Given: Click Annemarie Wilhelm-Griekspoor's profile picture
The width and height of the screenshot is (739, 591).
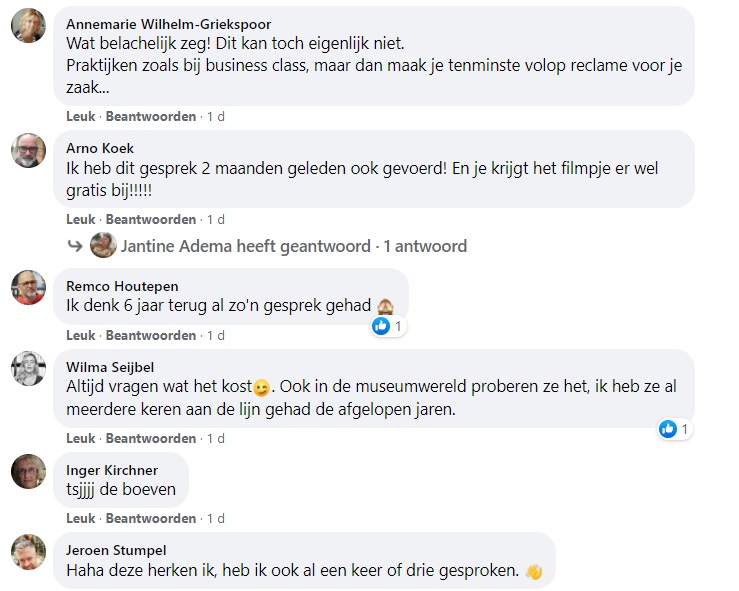Looking at the screenshot, I should (x=28, y=26).
